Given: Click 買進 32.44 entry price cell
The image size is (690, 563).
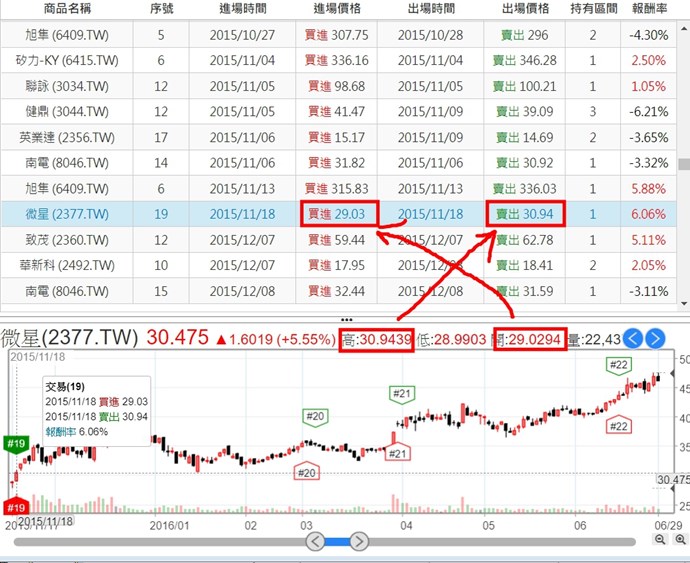Looking at the screenshot, I should point(337,291).
